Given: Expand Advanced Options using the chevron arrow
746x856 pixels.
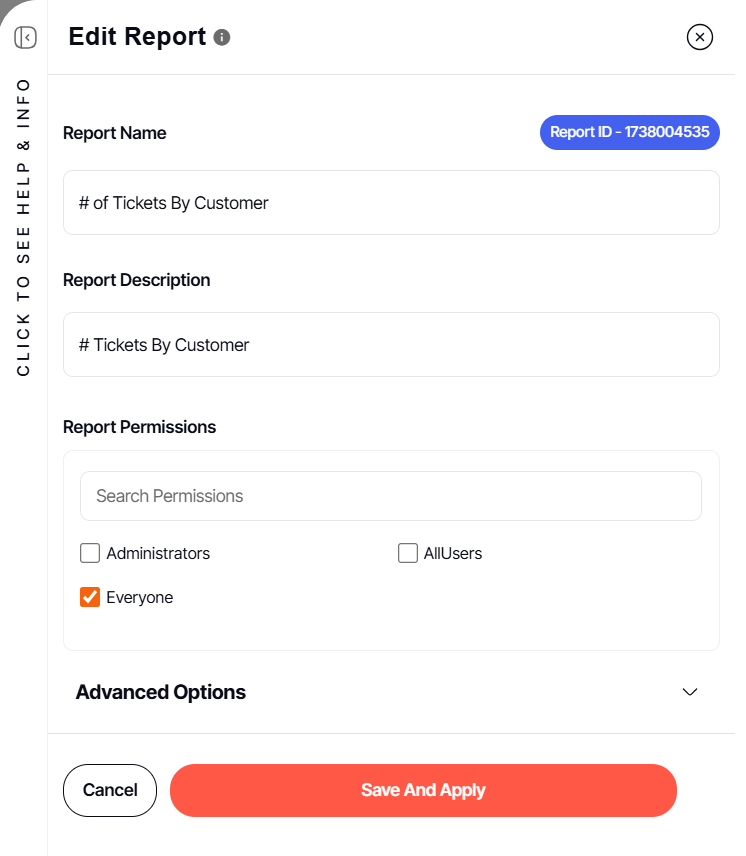Looking at the screenshot, I should (689, 692).
